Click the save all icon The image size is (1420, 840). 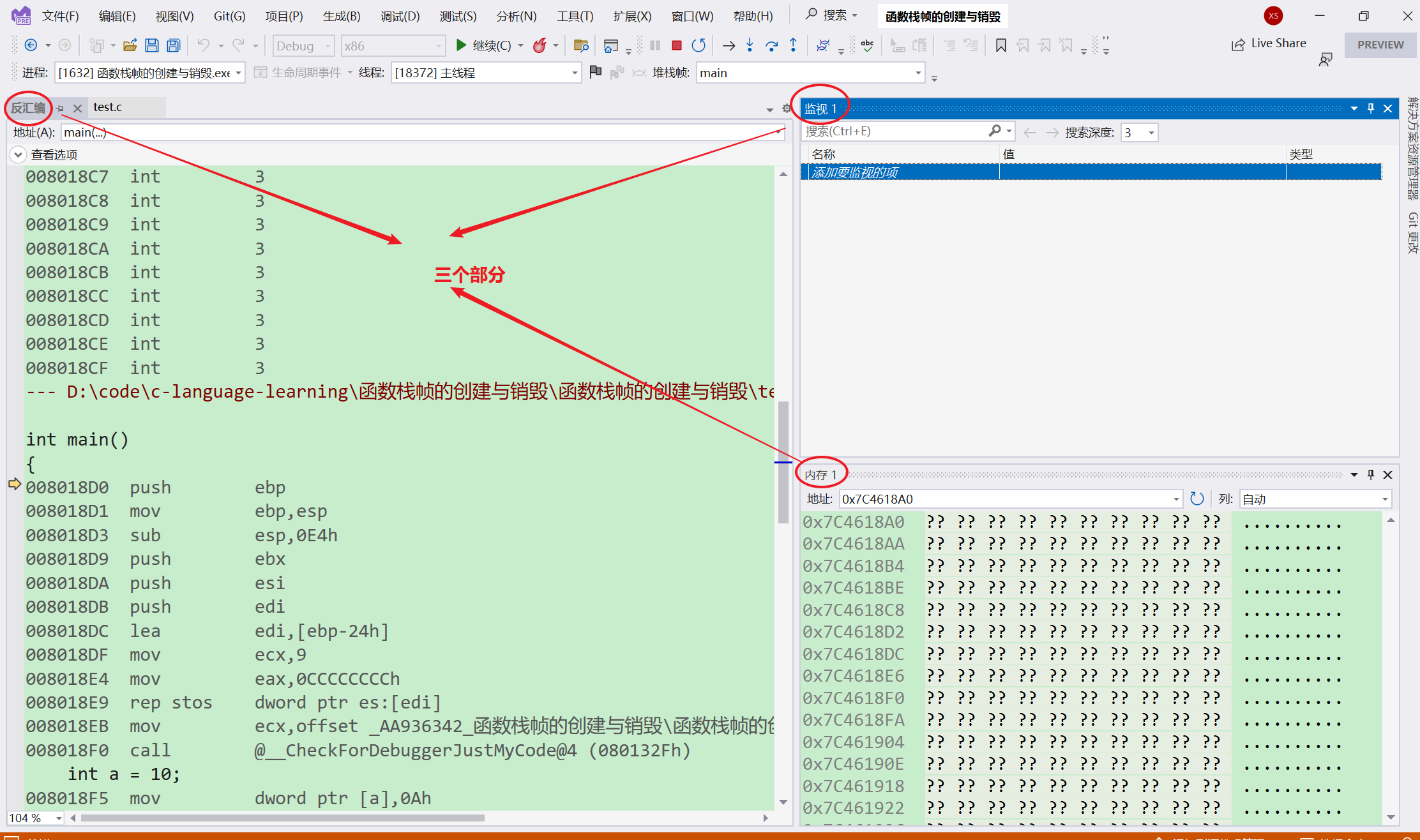click(x=173, y=45)
